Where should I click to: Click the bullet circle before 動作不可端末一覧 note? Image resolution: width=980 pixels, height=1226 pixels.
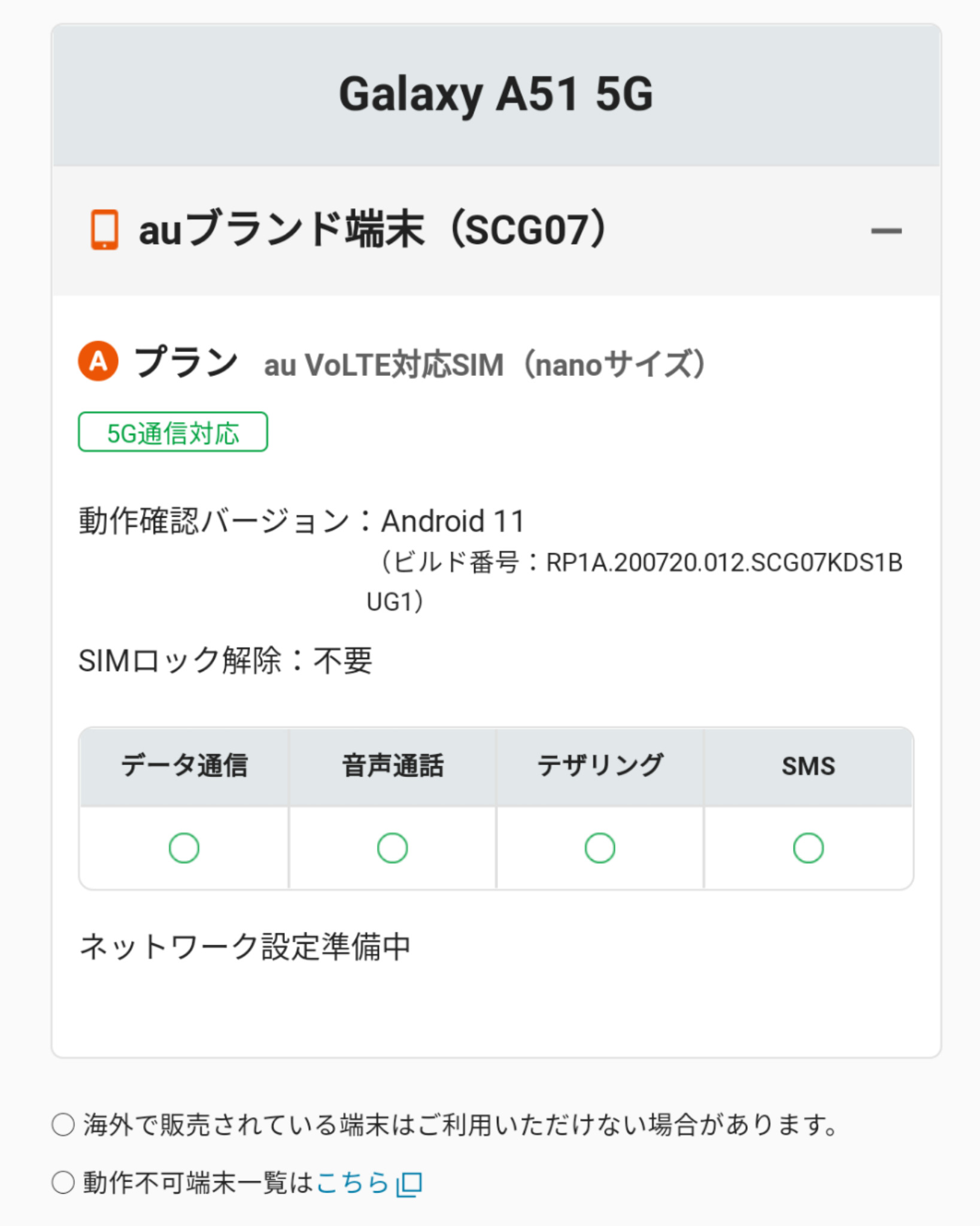63,1183
